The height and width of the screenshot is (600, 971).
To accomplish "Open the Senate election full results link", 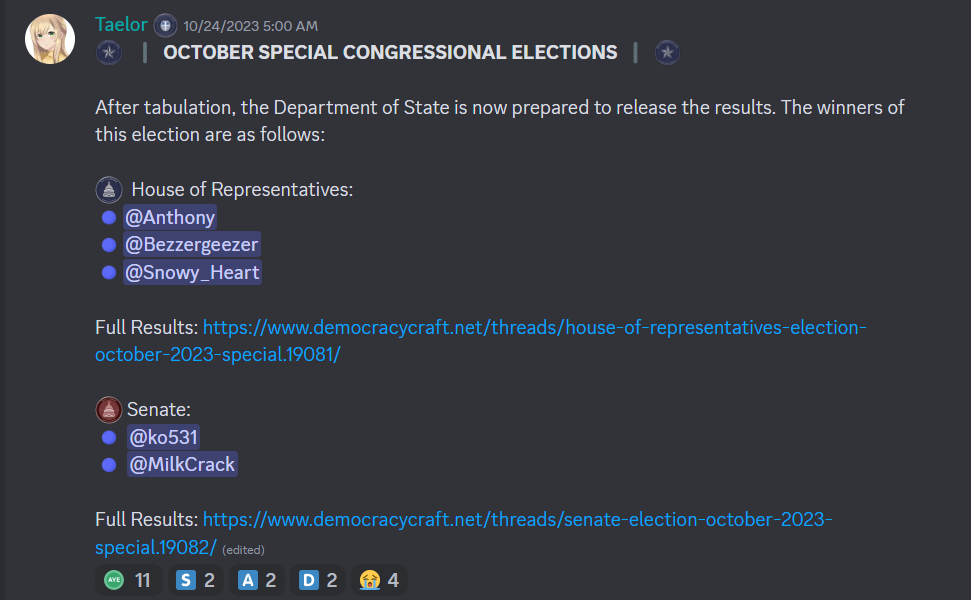I will pos(464,533).
